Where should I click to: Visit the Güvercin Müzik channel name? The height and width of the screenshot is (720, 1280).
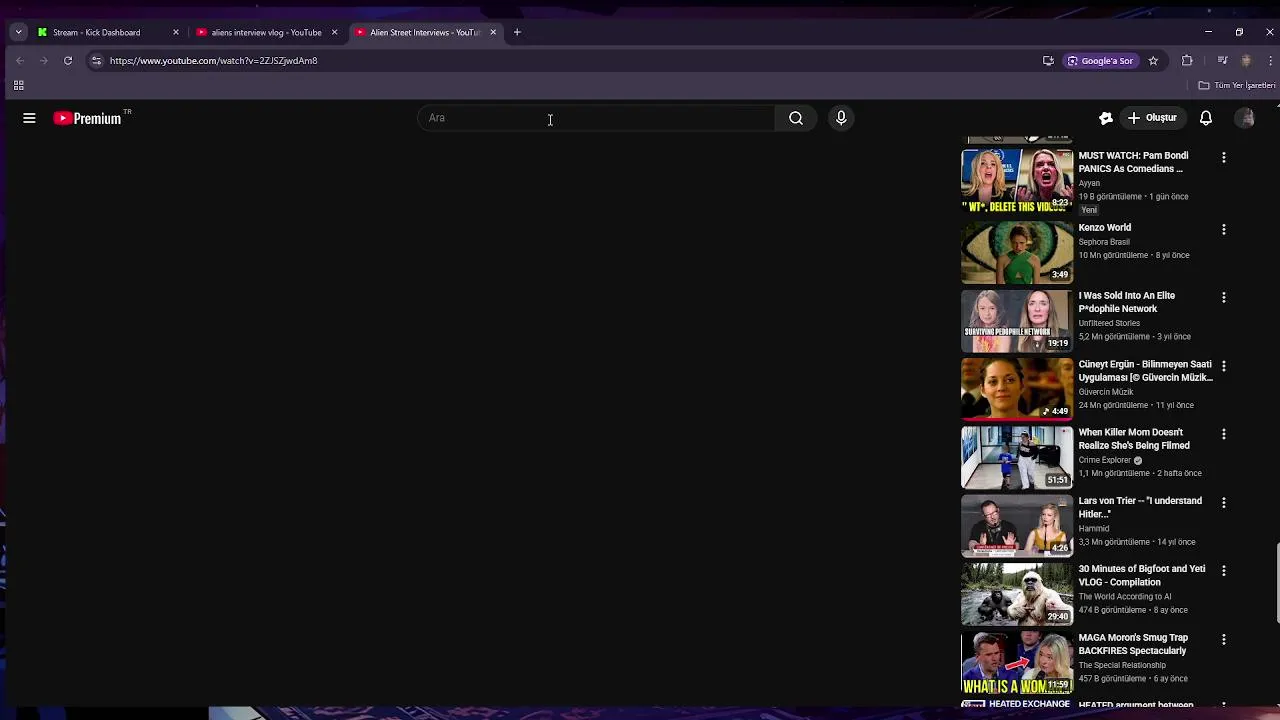1106,392
